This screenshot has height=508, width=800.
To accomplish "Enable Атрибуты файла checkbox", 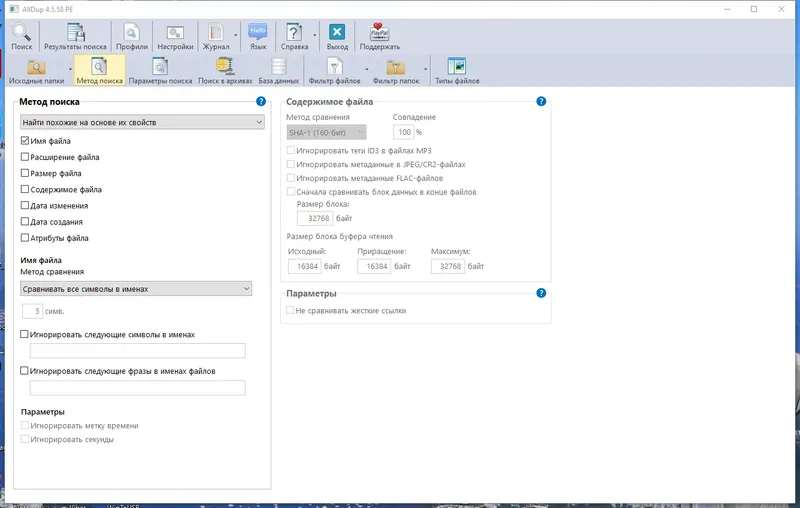I will (24, 238).
